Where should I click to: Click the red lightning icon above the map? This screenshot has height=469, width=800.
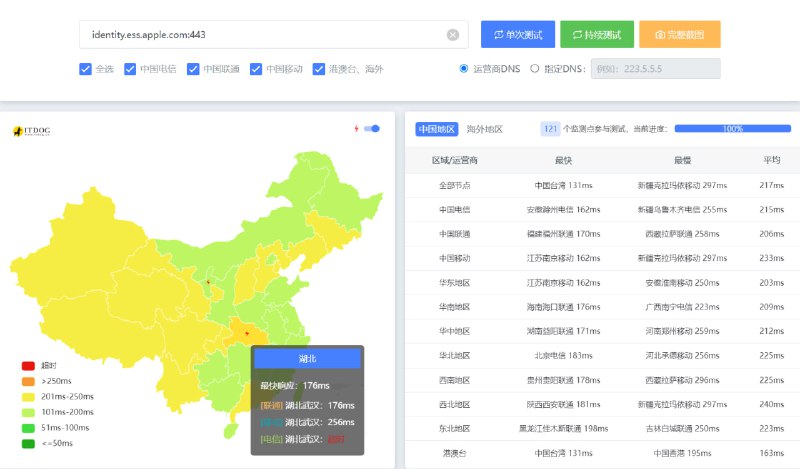tap(356, 129)
